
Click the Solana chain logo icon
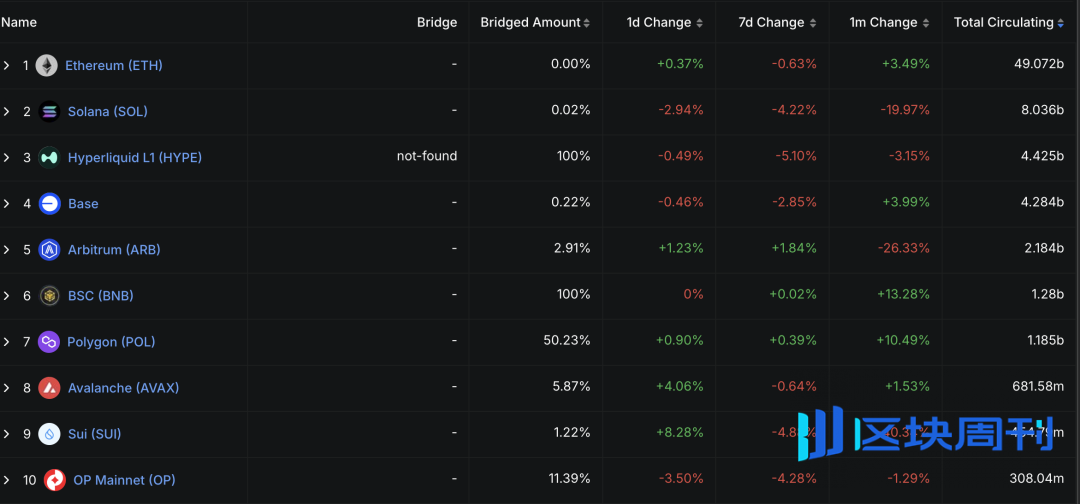49,111
